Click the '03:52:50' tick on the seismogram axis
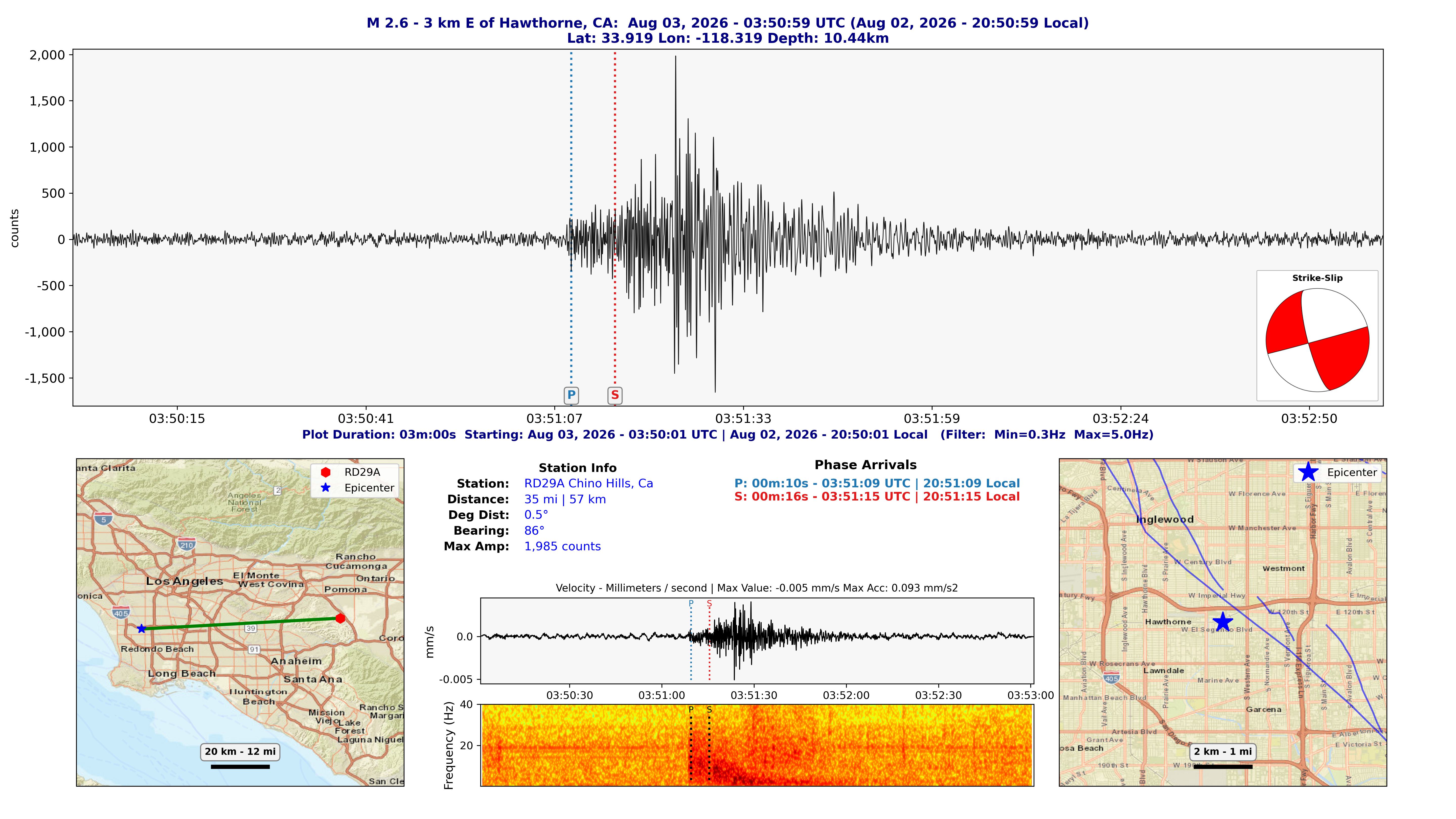 tap(1310, 419)
